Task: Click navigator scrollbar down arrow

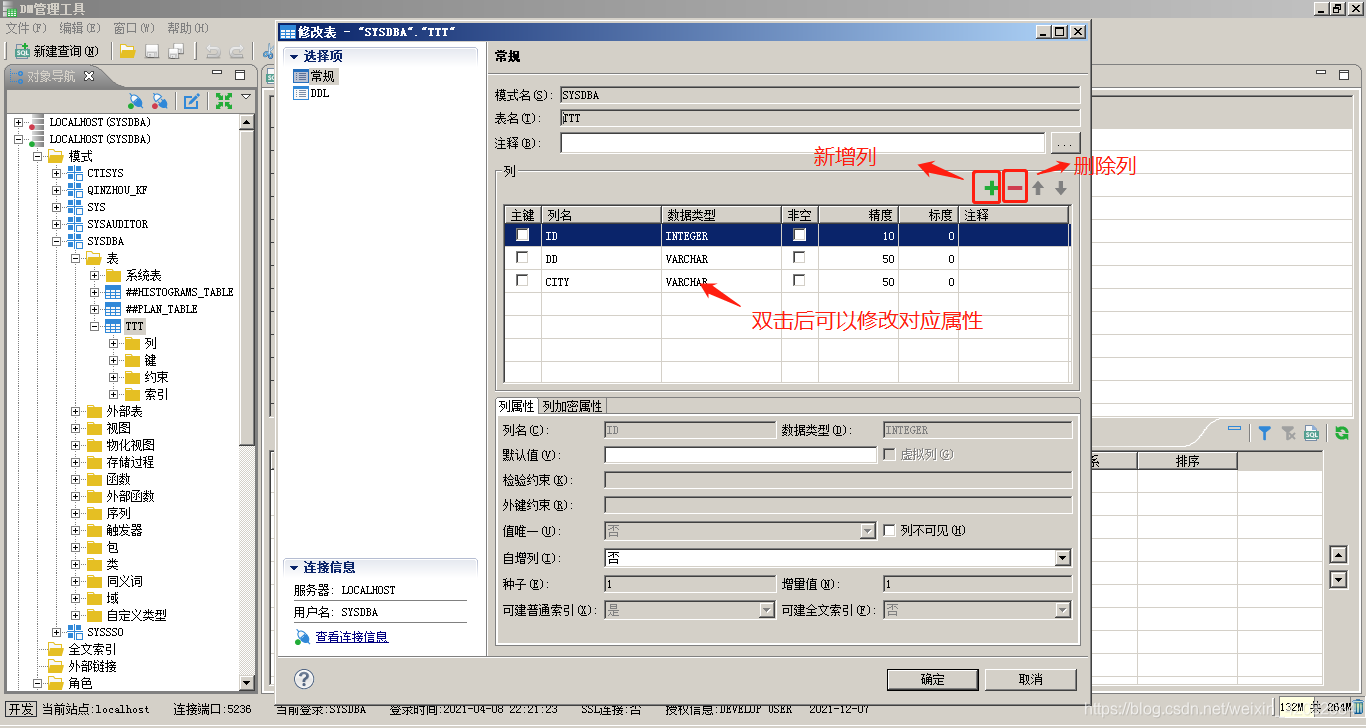Action: [x=248, y=683]
